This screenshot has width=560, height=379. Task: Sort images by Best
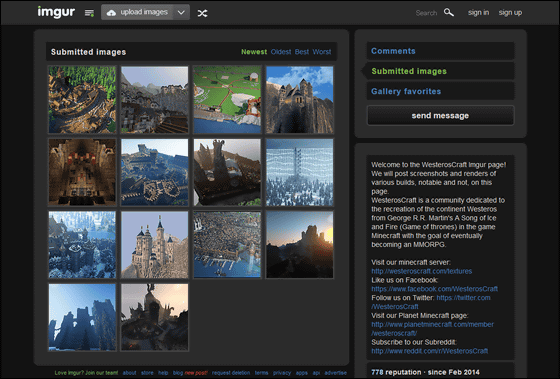point(302,52)
